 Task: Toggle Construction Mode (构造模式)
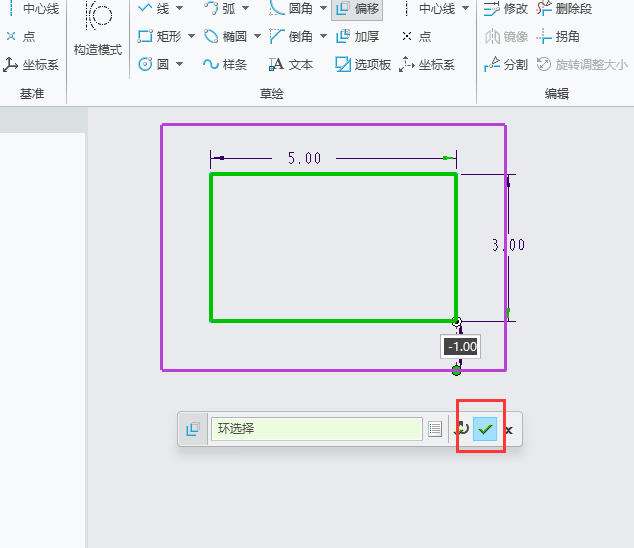98,30
